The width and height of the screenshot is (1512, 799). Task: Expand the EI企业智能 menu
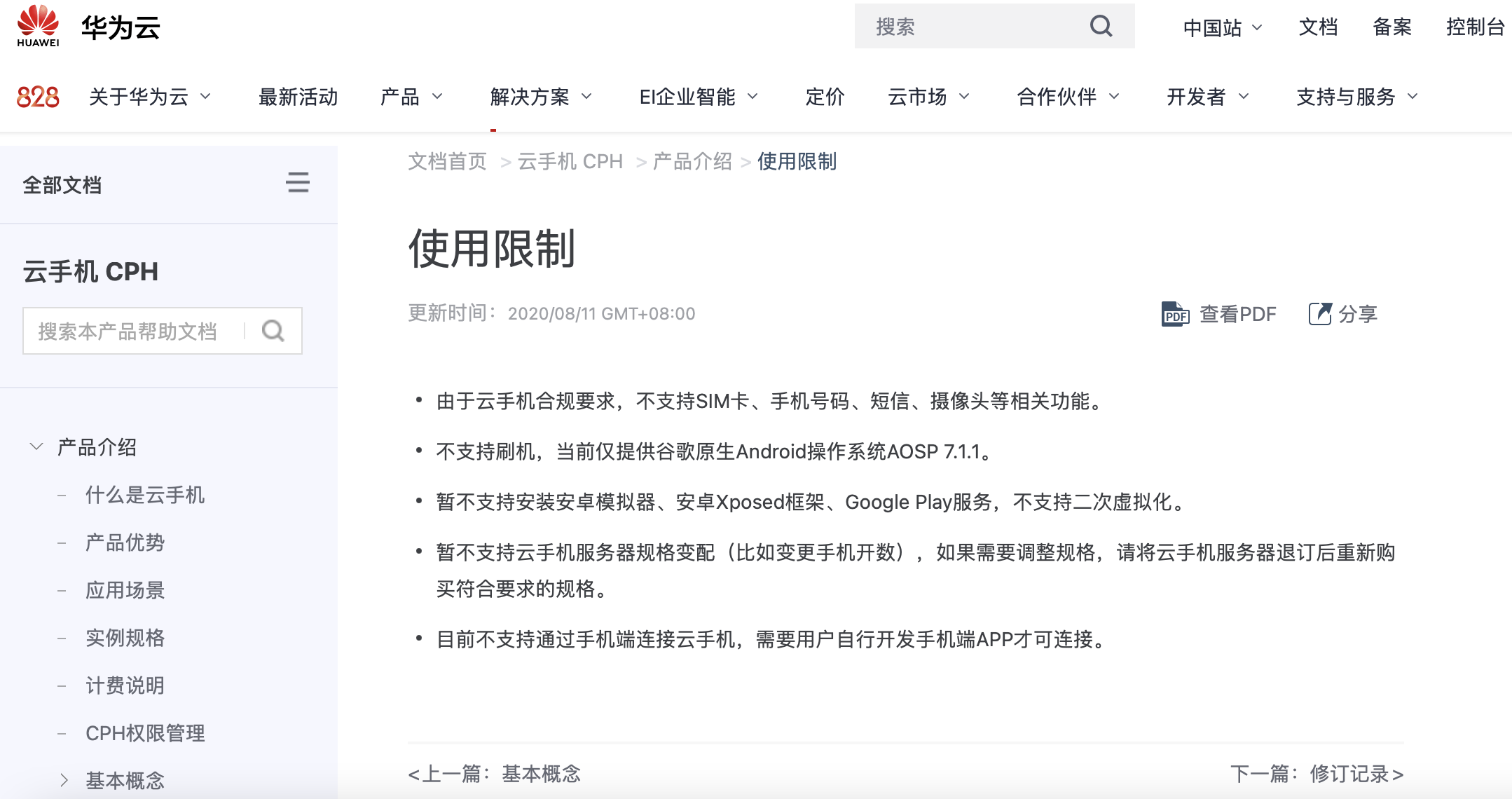click(x=699, y=97)
